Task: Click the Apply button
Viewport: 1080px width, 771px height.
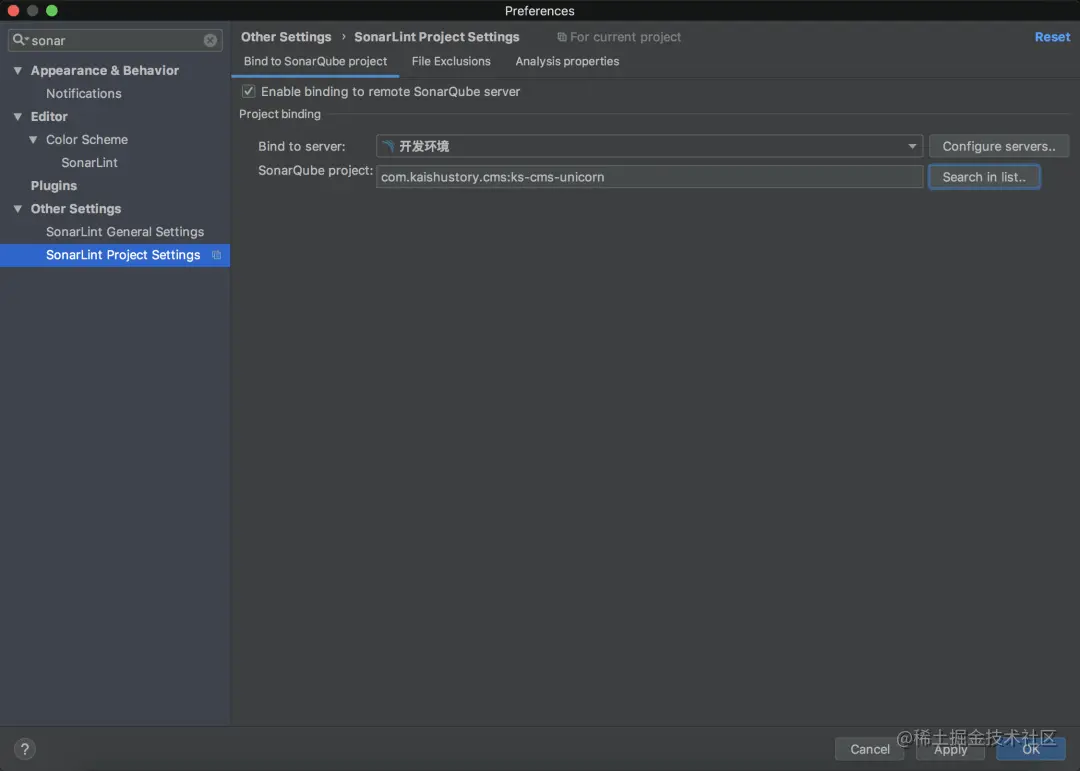Action: [x=951, y=749]
